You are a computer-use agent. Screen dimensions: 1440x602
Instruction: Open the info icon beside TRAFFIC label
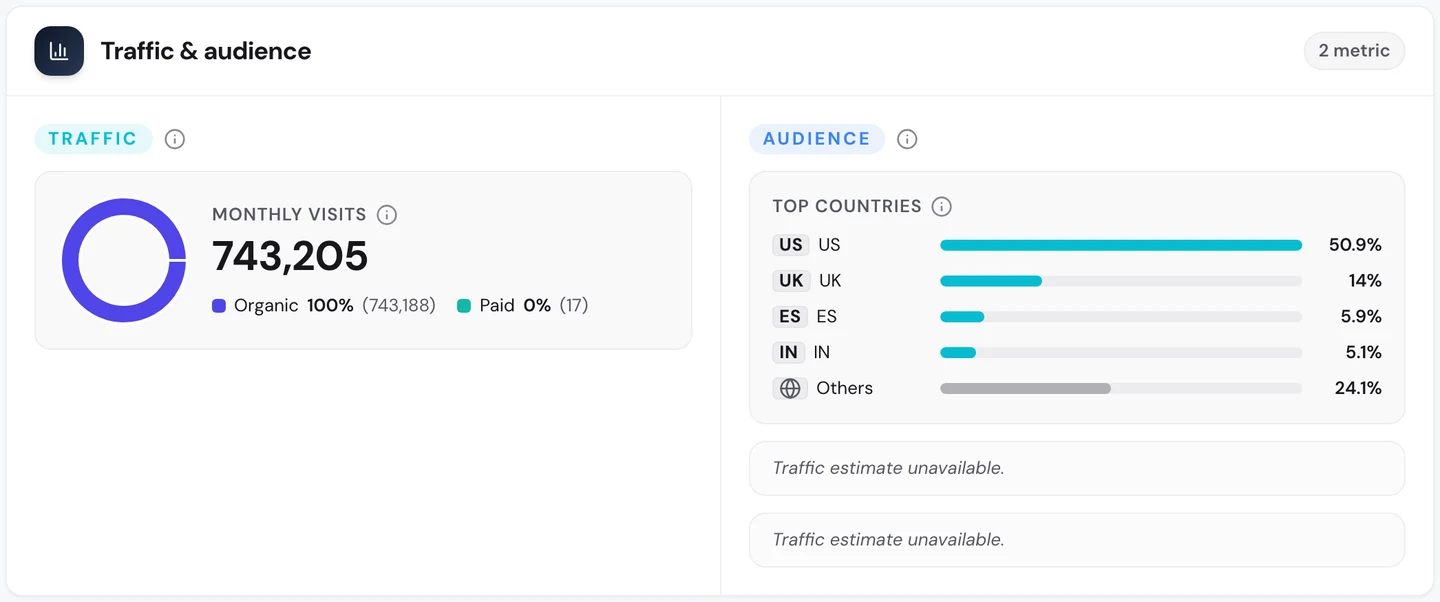(175, 139)
